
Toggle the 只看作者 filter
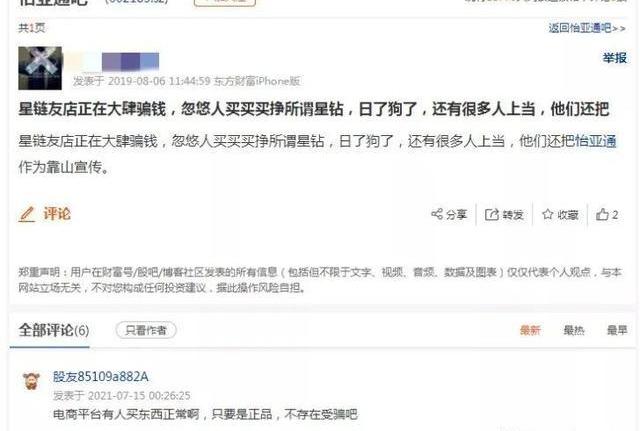[x=146, y=330]
